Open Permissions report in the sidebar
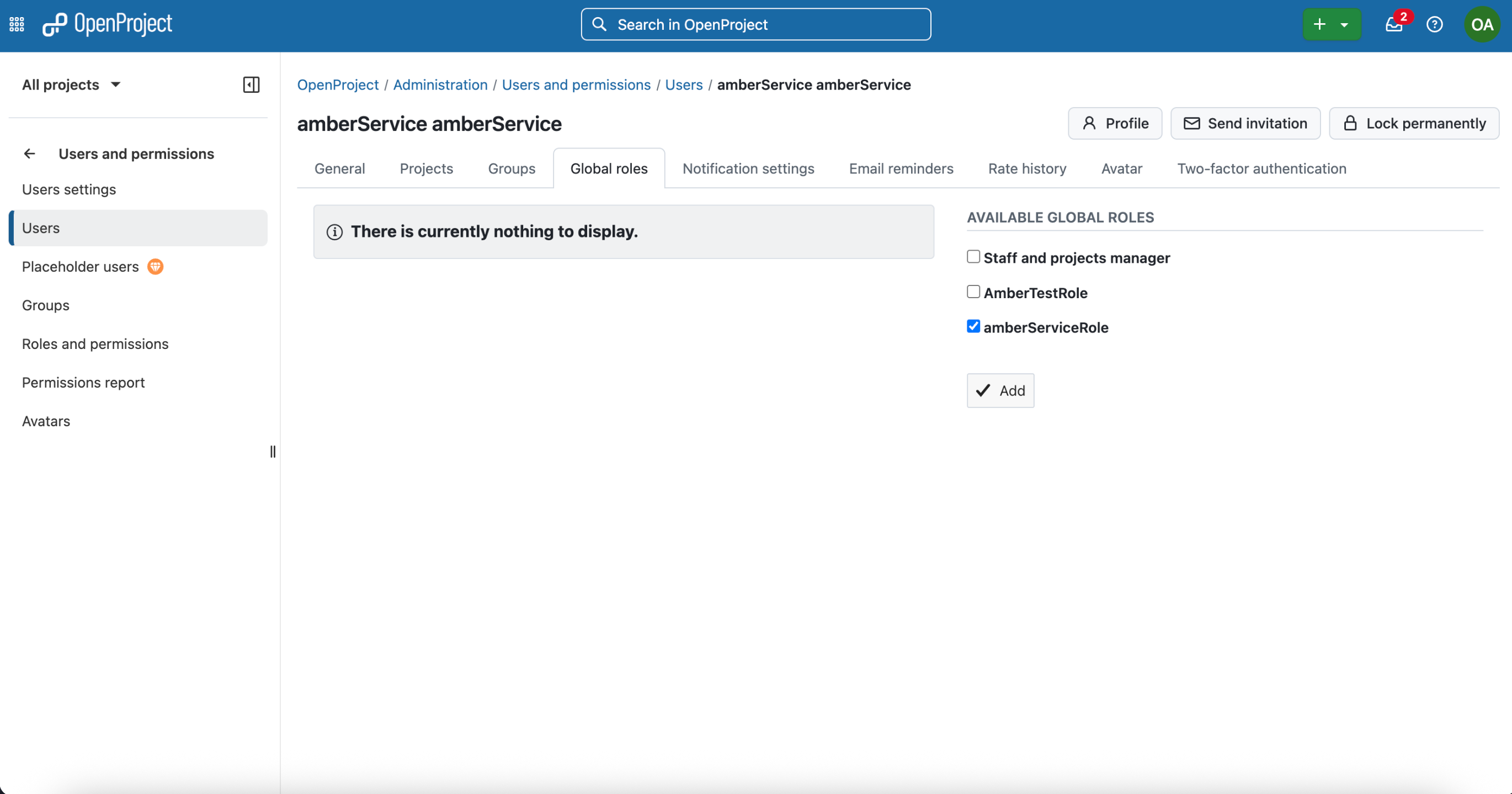Screen dimensions: 1512x794 tap(138, 383)
